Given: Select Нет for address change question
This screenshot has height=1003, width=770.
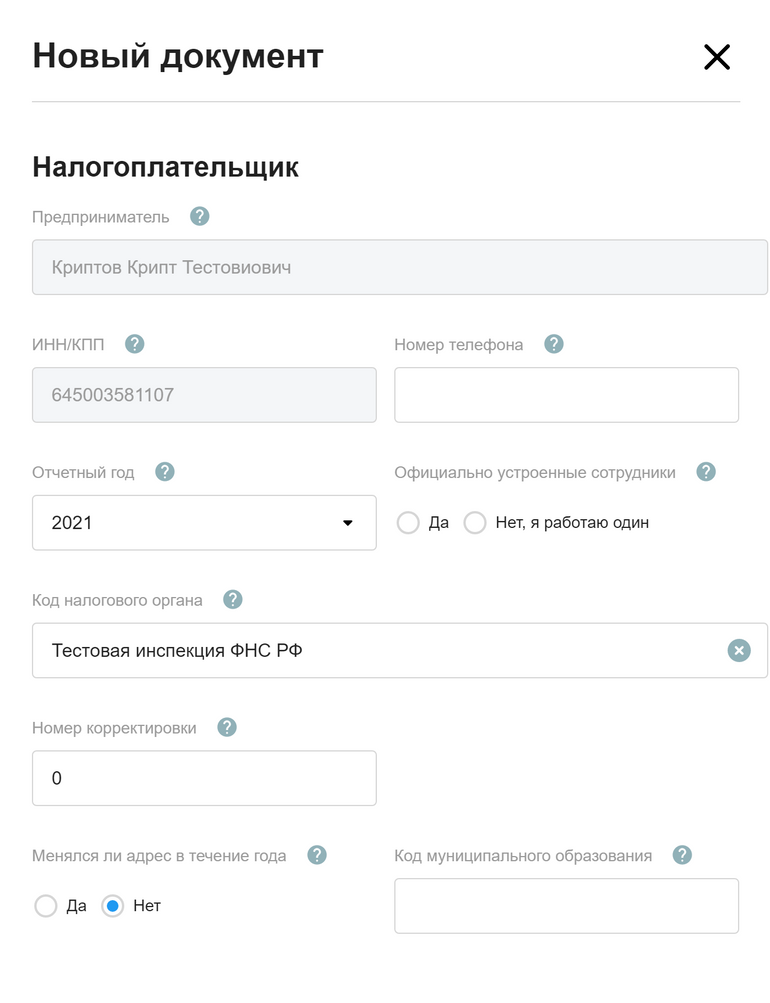Looking at the screenshot, I should 113,906.
